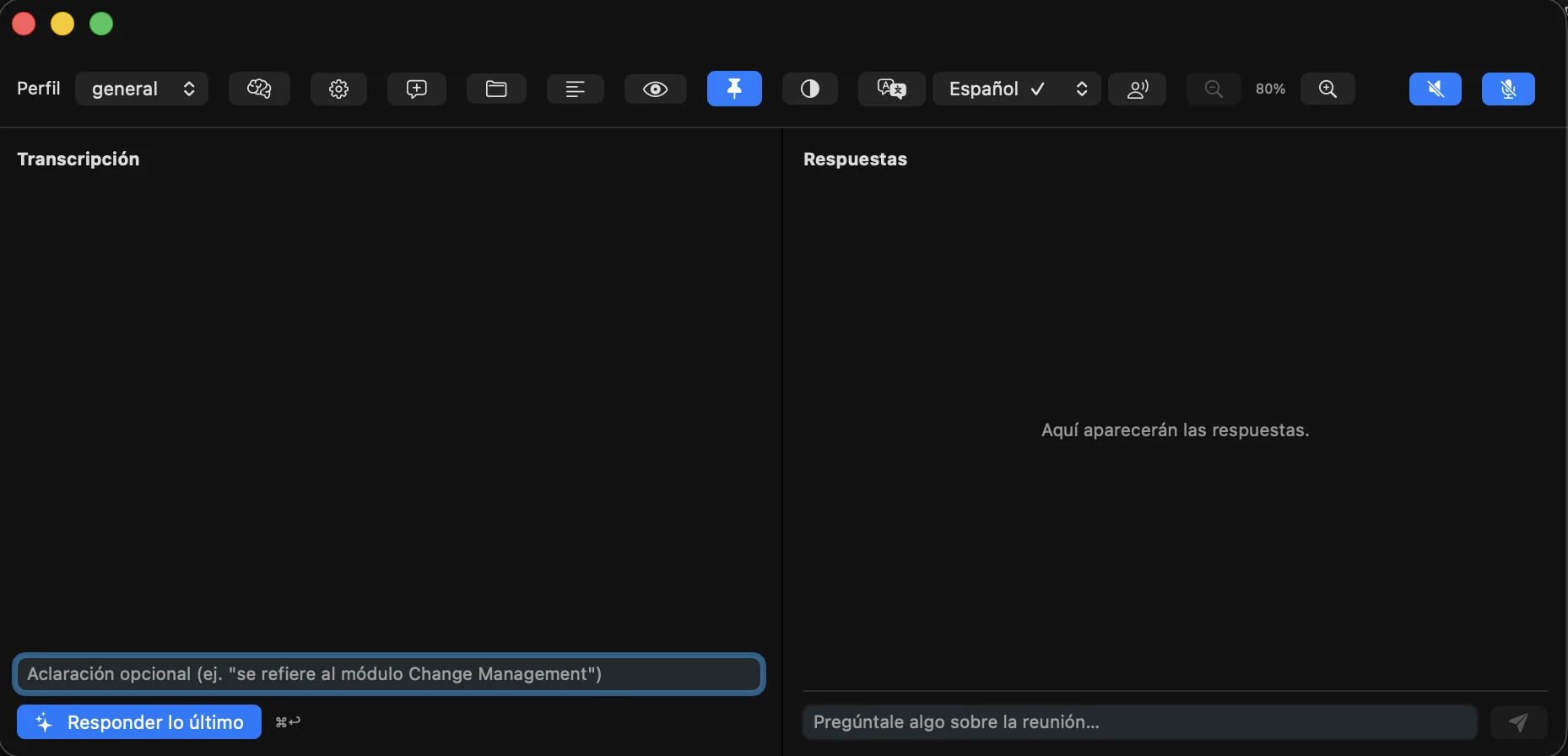Toggle the muted microphone button

1508,89
